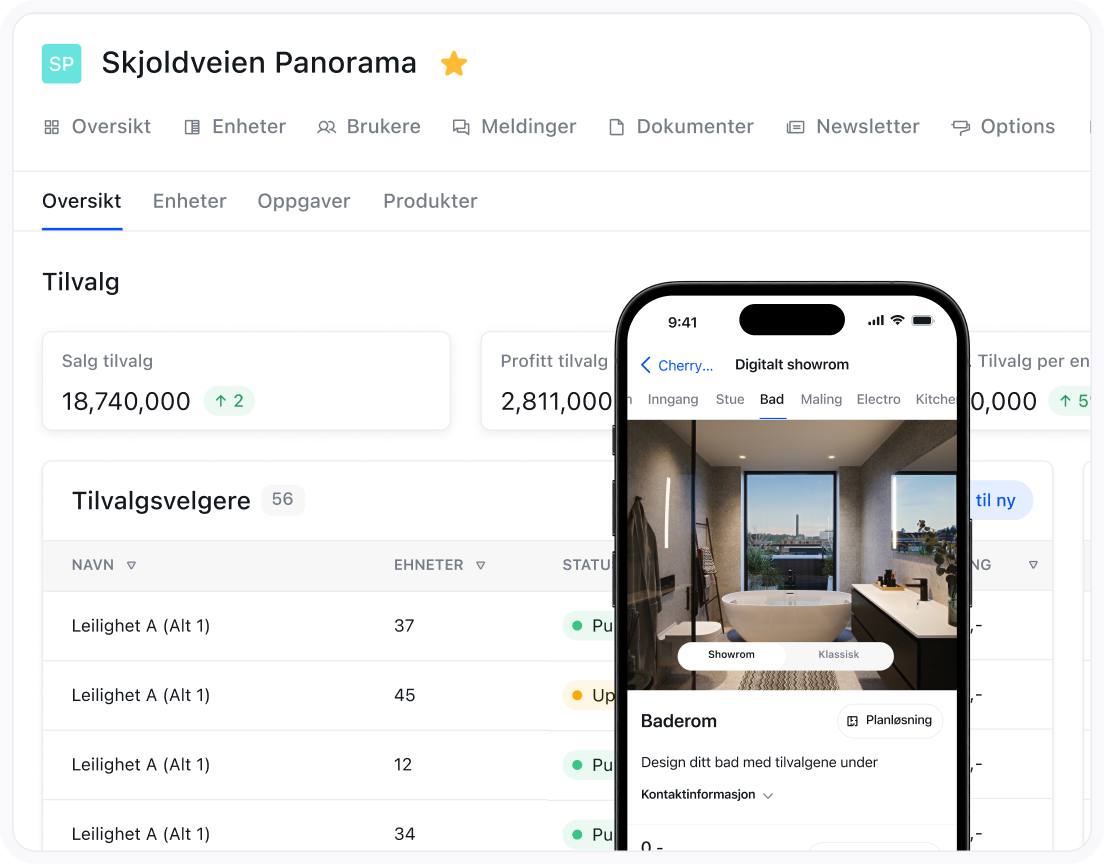Viewport: 1104px width, 864px height.
Task: Click the Brukere people icon
Action: coord(326,127)
